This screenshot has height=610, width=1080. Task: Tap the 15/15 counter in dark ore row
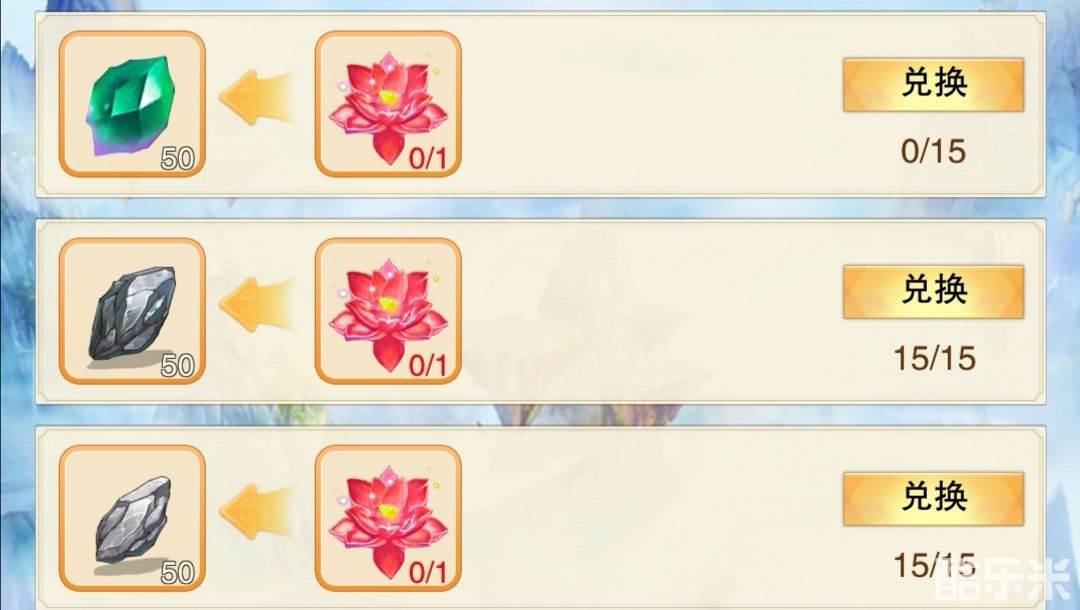[935, 358]
